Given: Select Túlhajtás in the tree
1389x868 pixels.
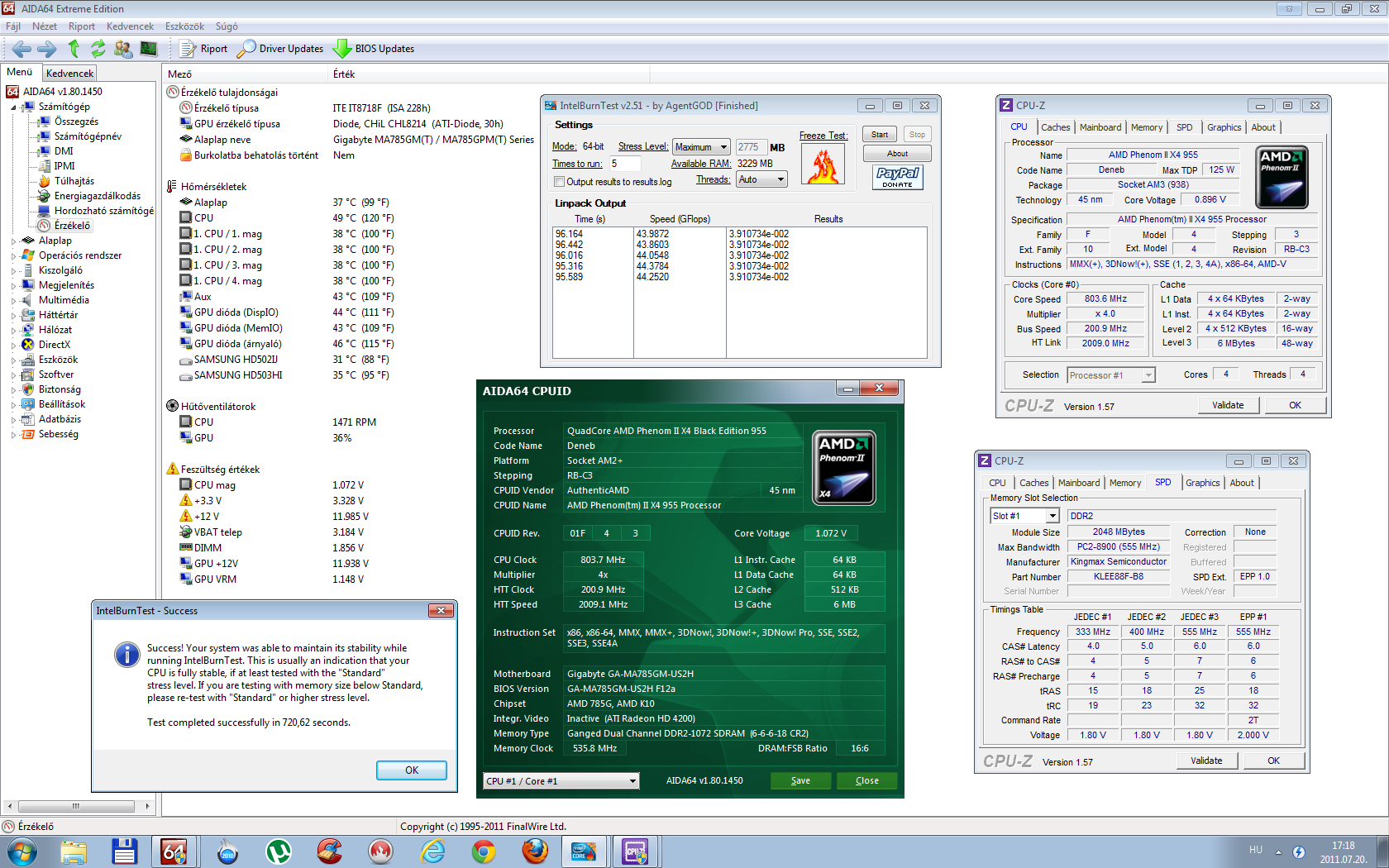Looking at the screenshot, I should pyautogui.click(x=74, y=181).
